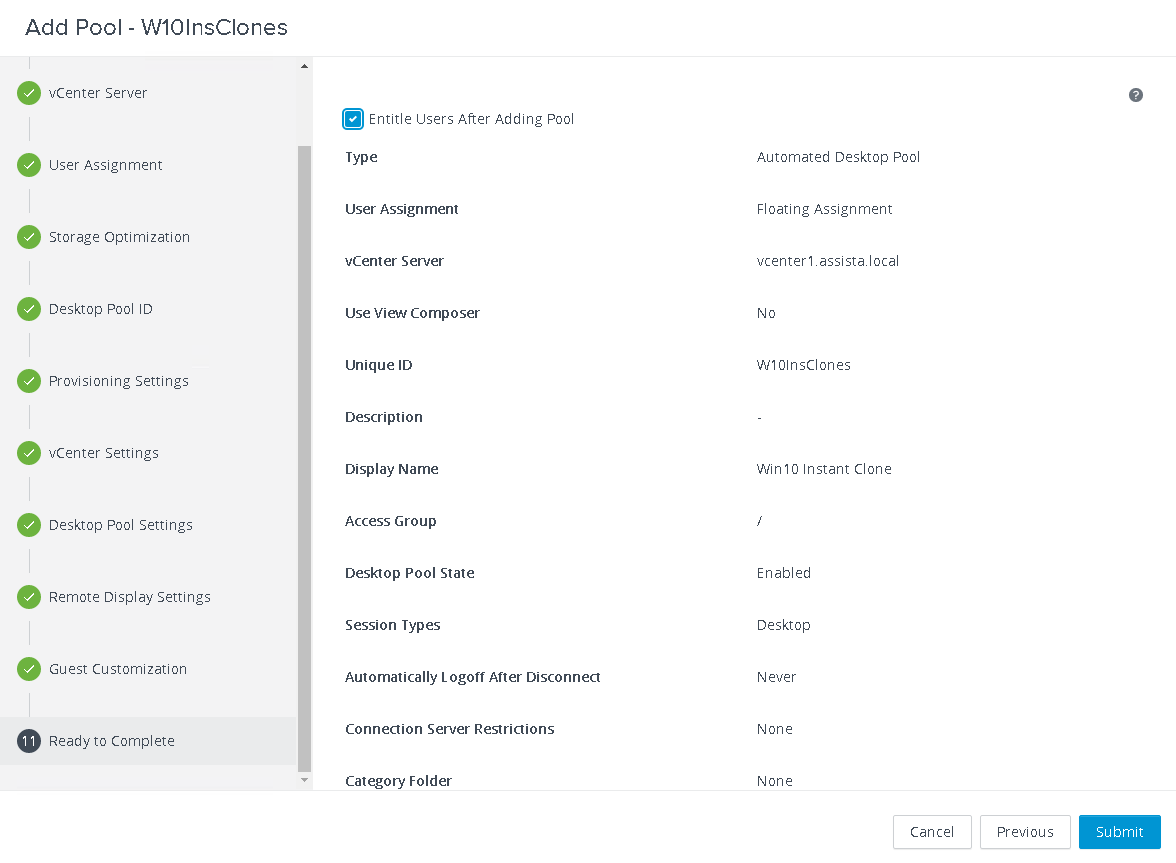The image size is (1176, 863).
Task: Click the Use View Composer value No
Action: pos(766,313)
